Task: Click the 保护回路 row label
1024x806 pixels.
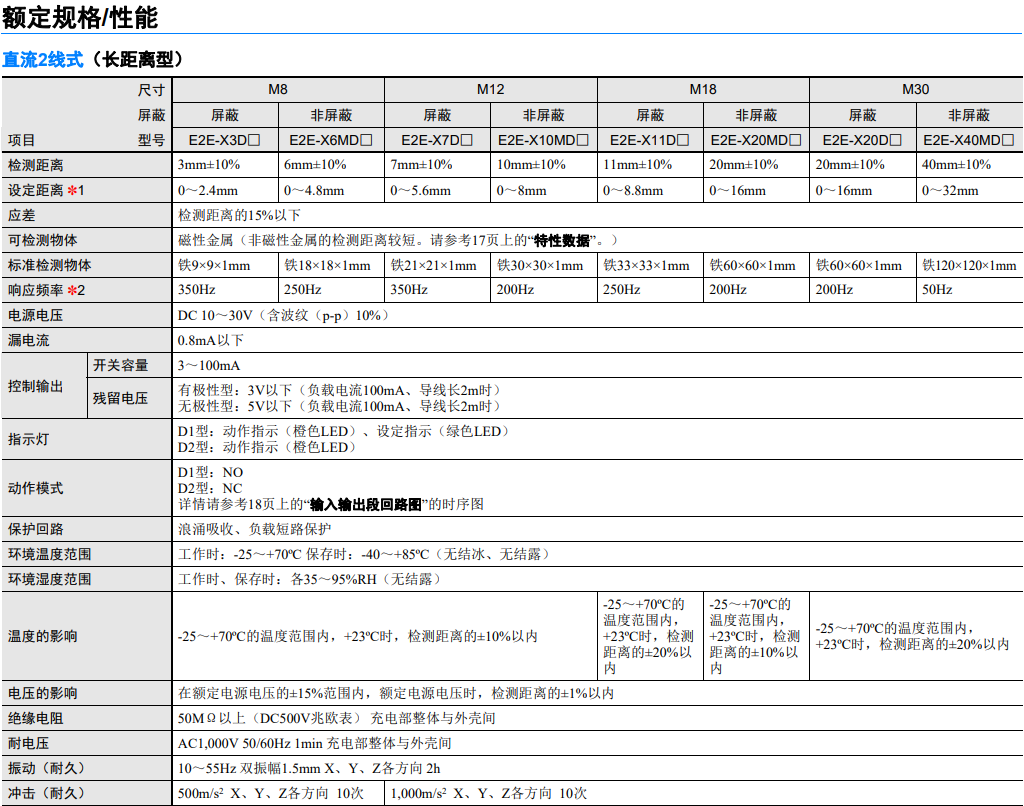Action: point(35,529)
